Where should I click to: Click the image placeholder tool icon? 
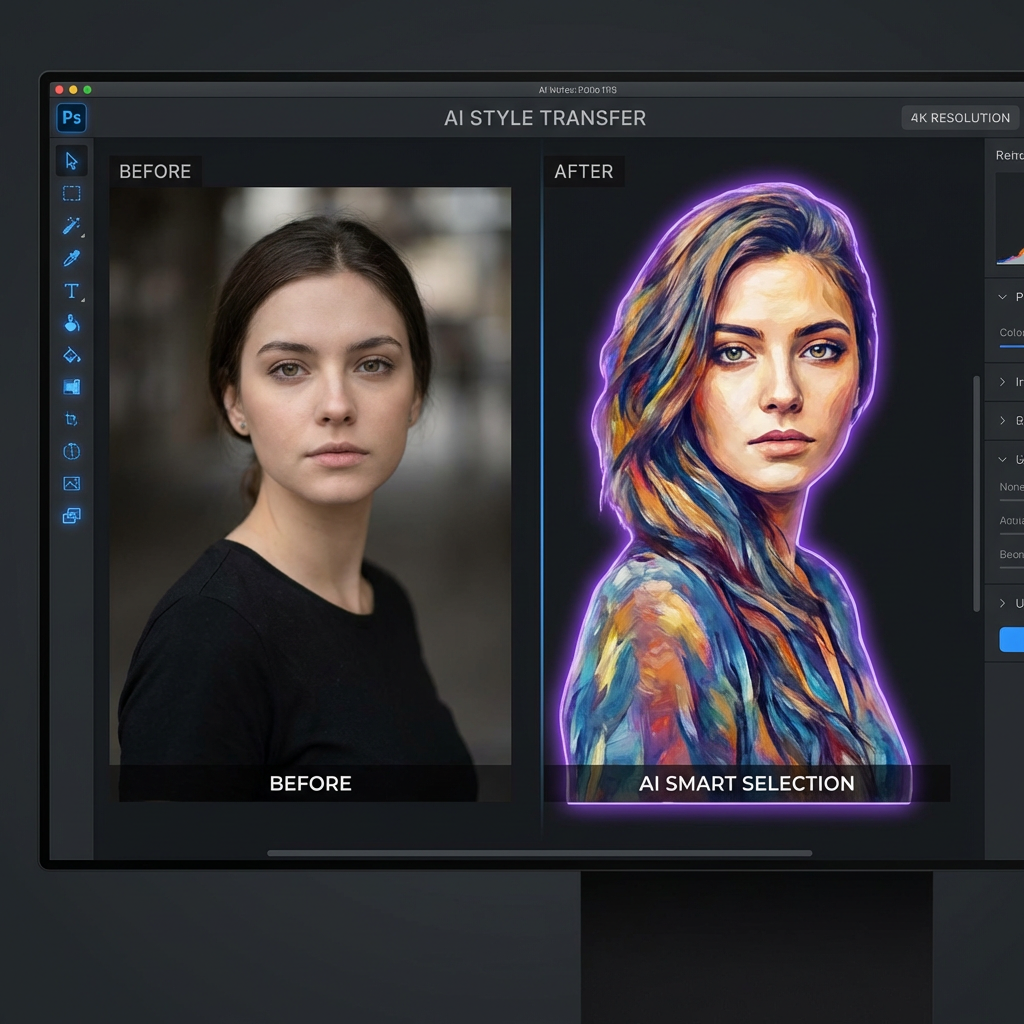coord(71,484)
